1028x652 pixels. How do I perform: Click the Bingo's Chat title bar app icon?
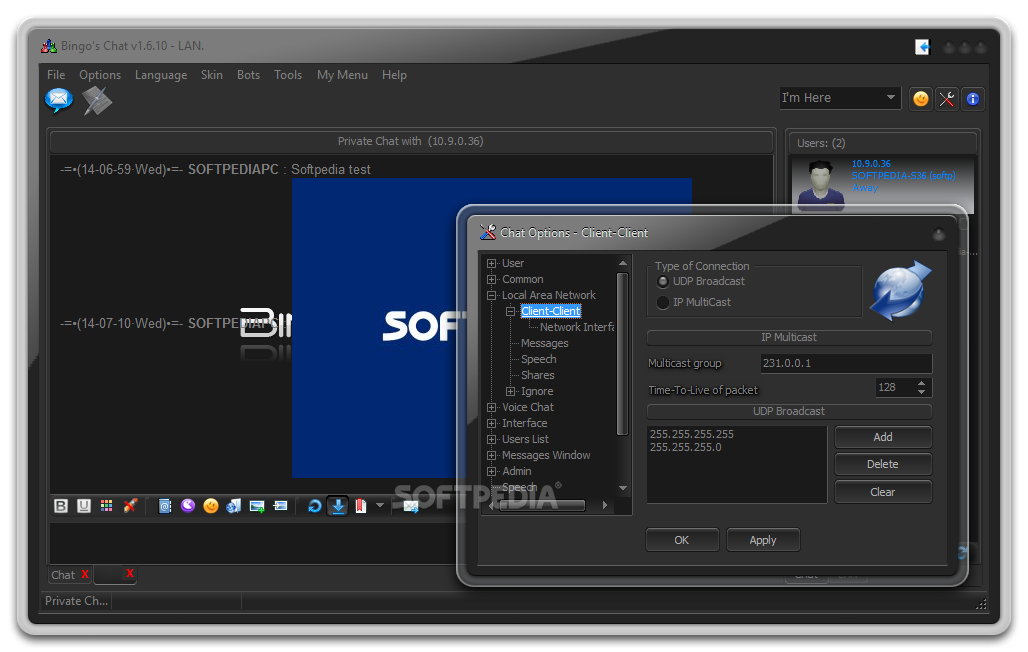pos(49,46)
